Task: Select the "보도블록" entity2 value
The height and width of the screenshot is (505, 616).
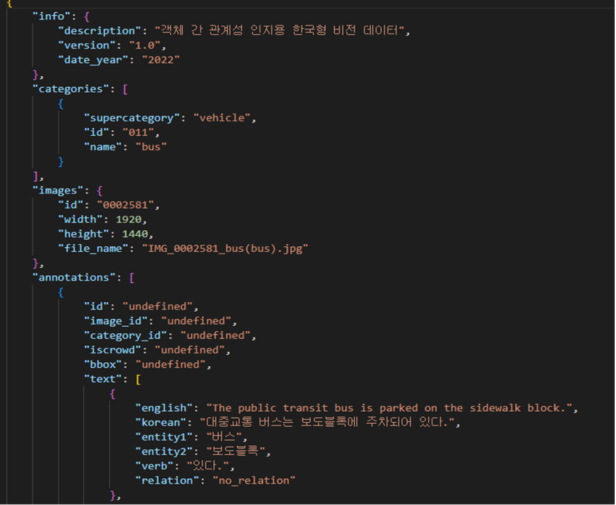Action: point(235,451)
